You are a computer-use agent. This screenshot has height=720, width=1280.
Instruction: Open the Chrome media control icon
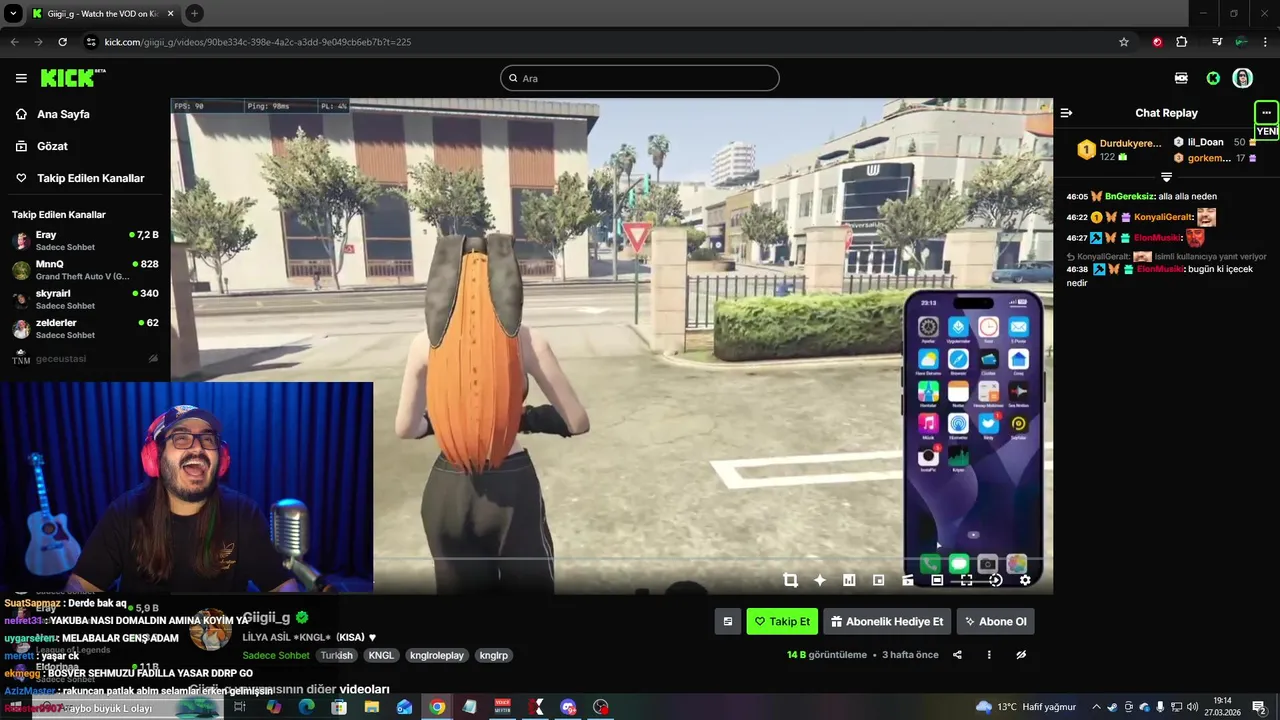(1217, 42)
